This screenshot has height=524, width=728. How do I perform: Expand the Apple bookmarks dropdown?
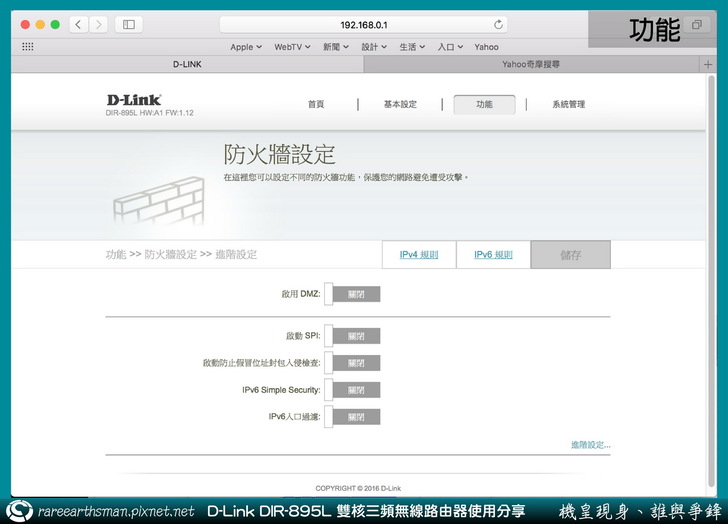(x=246, y=47)
